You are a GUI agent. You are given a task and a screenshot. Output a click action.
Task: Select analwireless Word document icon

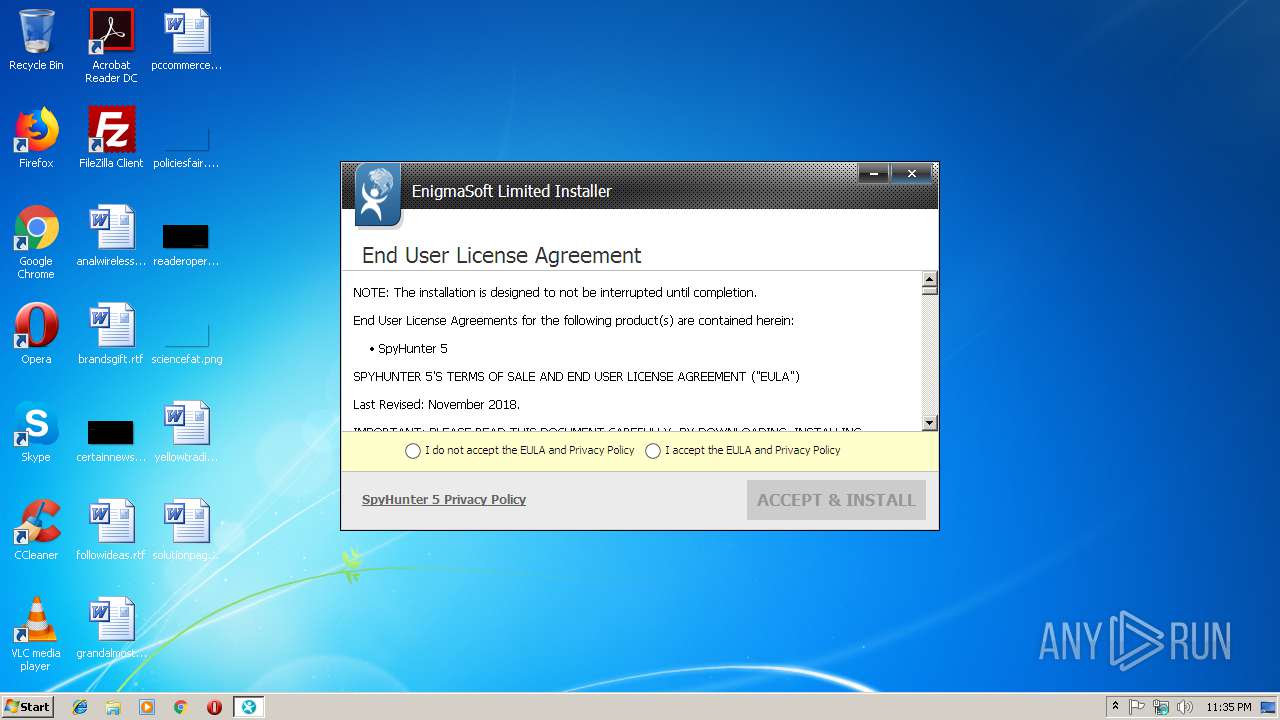tap(111, 236)
